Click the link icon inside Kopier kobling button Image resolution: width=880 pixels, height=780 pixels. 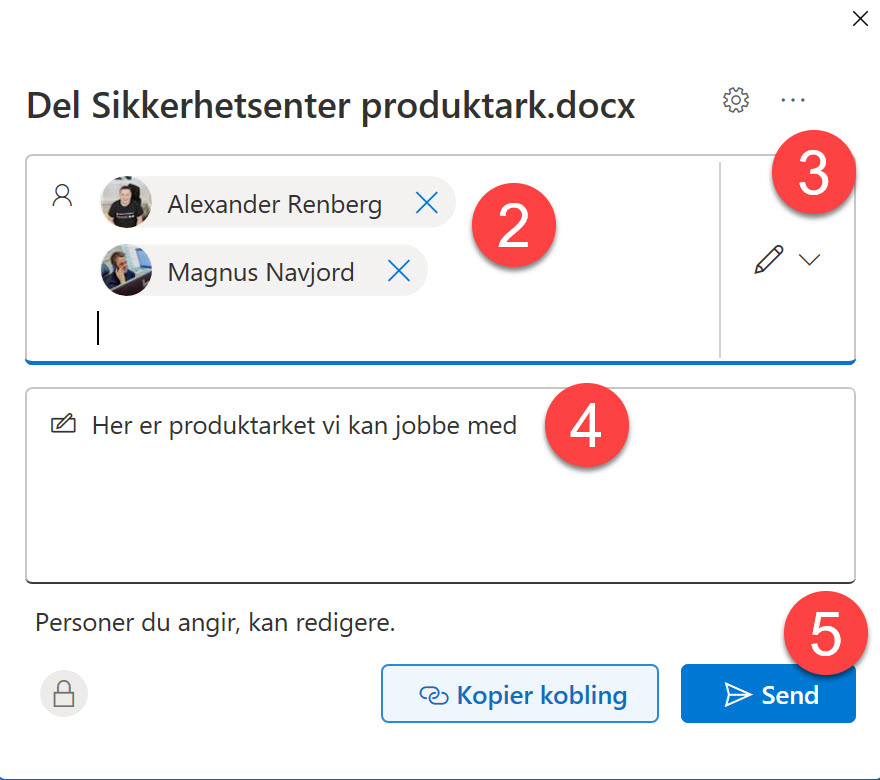click(434, 693)
